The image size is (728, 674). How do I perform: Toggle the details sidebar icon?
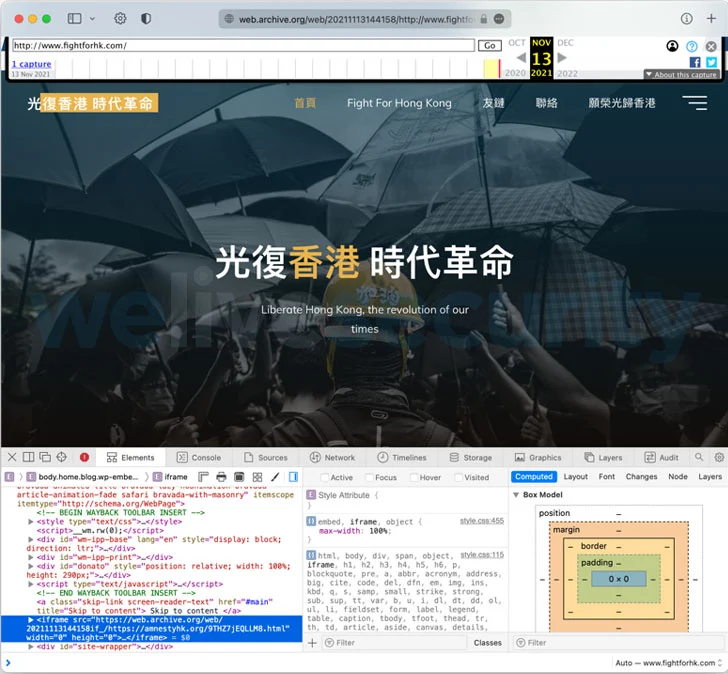point(293,477)
